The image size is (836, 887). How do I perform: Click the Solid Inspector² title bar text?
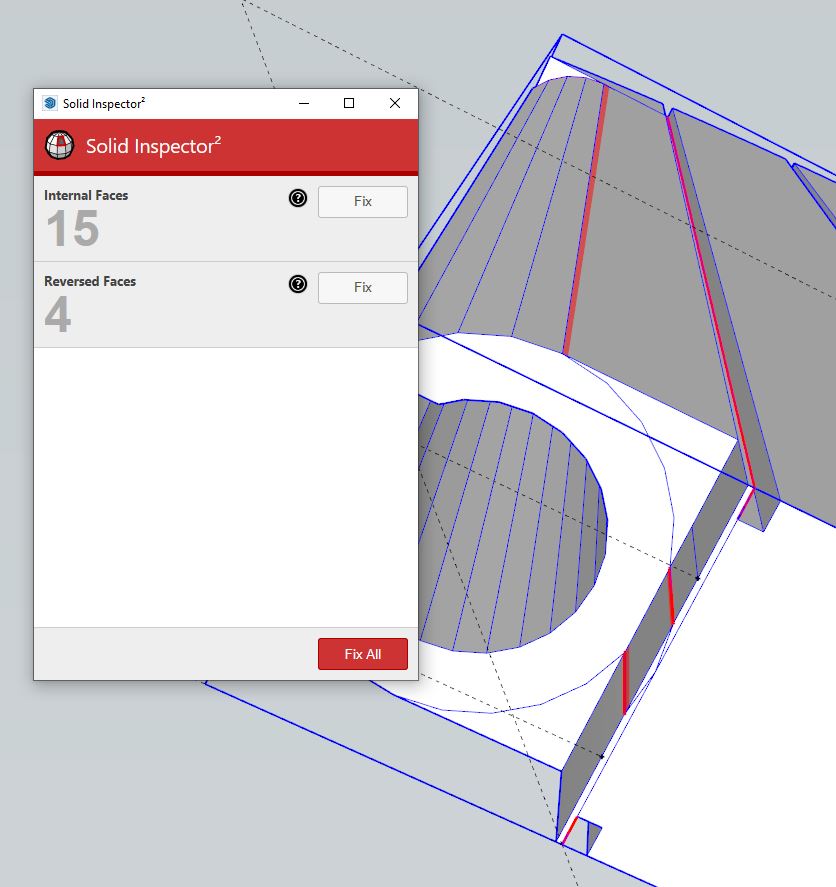[x=104, y=103]
